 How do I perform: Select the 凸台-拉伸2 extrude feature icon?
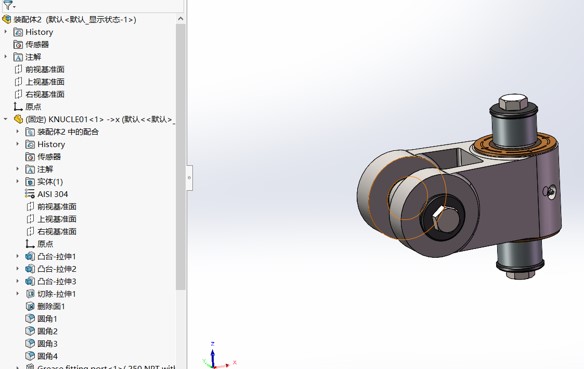click(x=30, y=269)
